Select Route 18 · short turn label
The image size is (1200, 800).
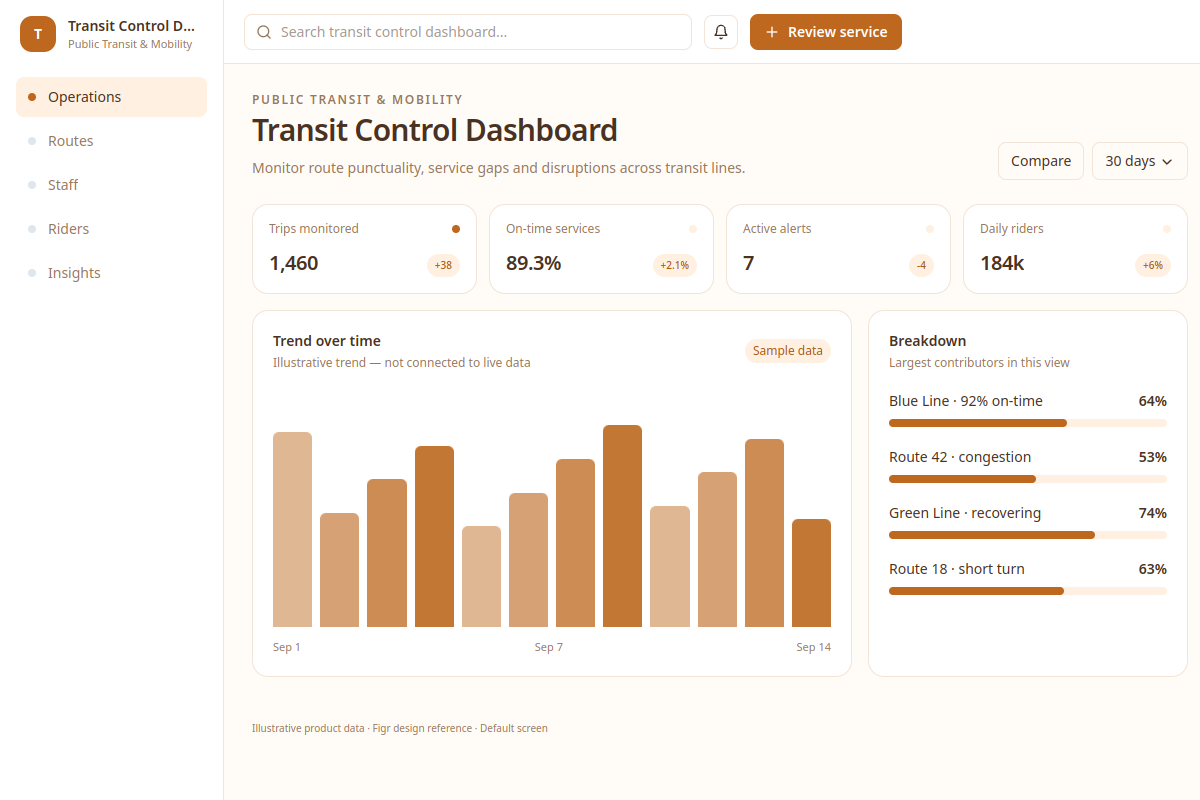tap(957, 569)
